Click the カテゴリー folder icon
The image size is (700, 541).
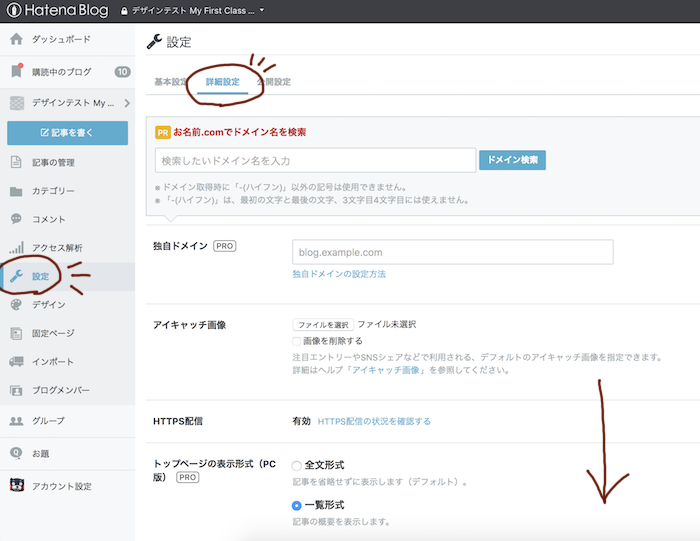pos(16,191)
